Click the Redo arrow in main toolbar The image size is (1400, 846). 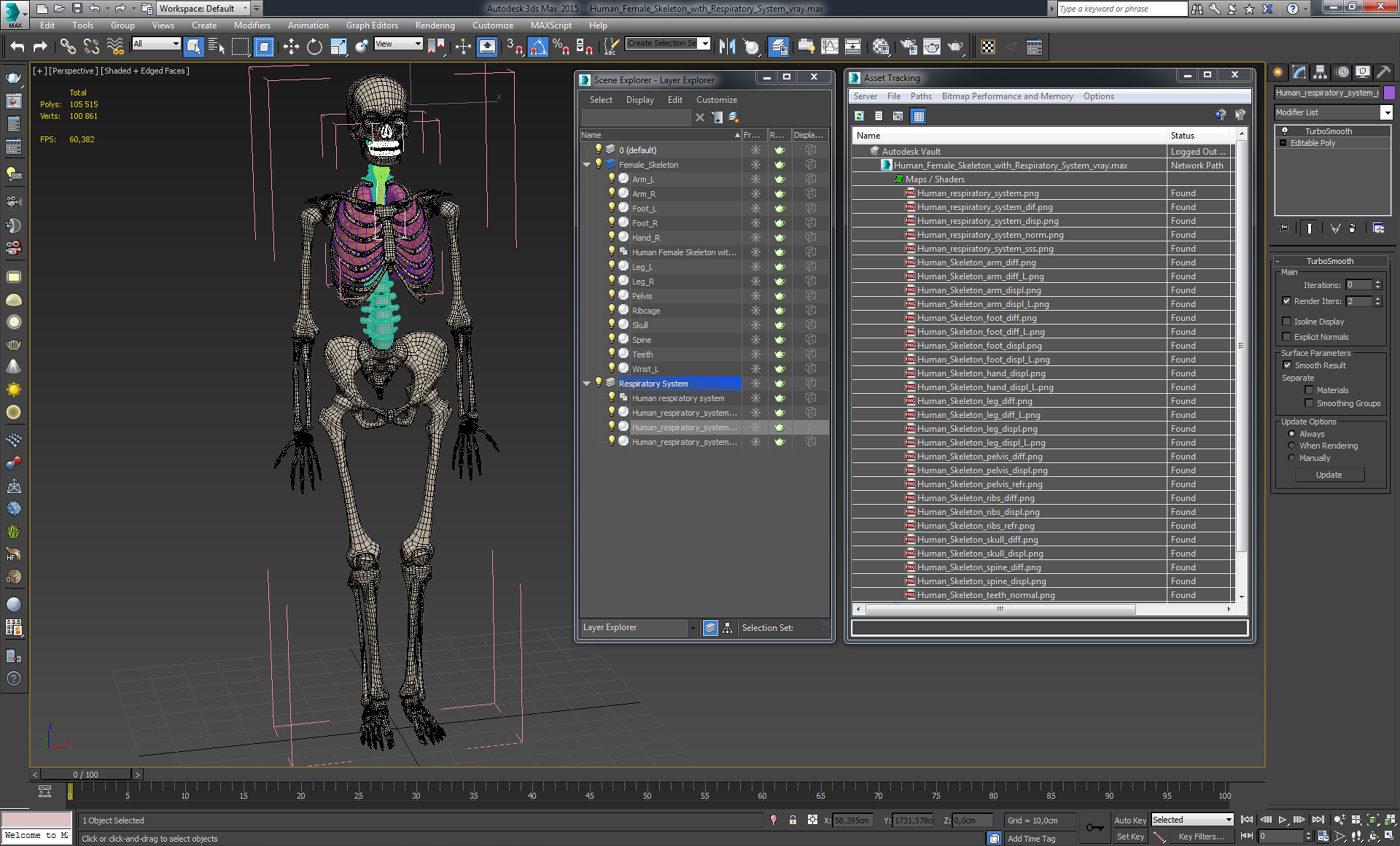point(40,47)
